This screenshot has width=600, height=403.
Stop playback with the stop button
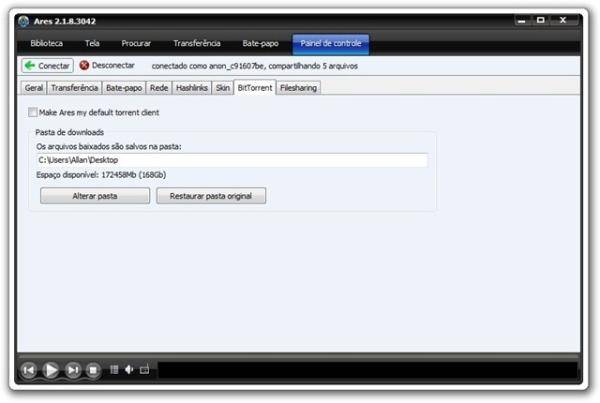(93, 370)
